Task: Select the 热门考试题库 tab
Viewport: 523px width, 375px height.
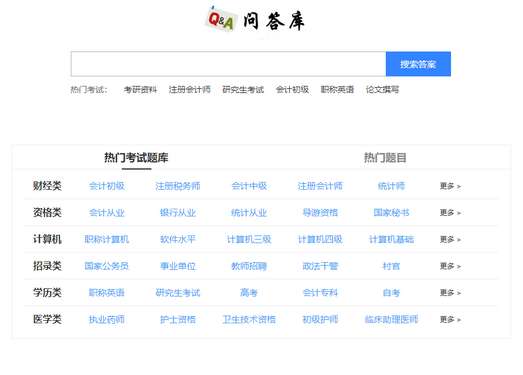Action: (x=136, y=157)
